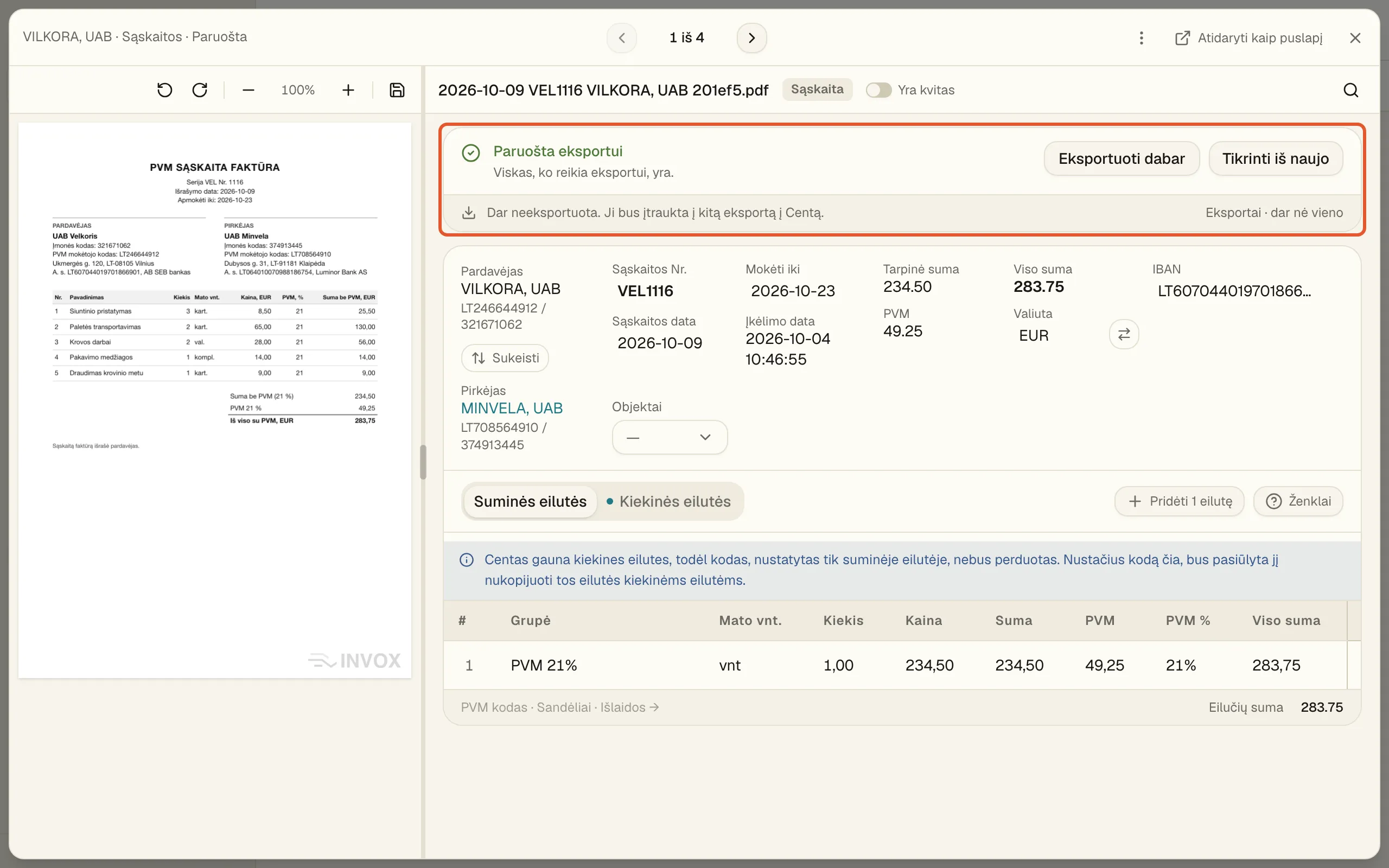Click the currency swap arrows icon
This screenshot has width=1389, height=868.
pos(1124,334)
